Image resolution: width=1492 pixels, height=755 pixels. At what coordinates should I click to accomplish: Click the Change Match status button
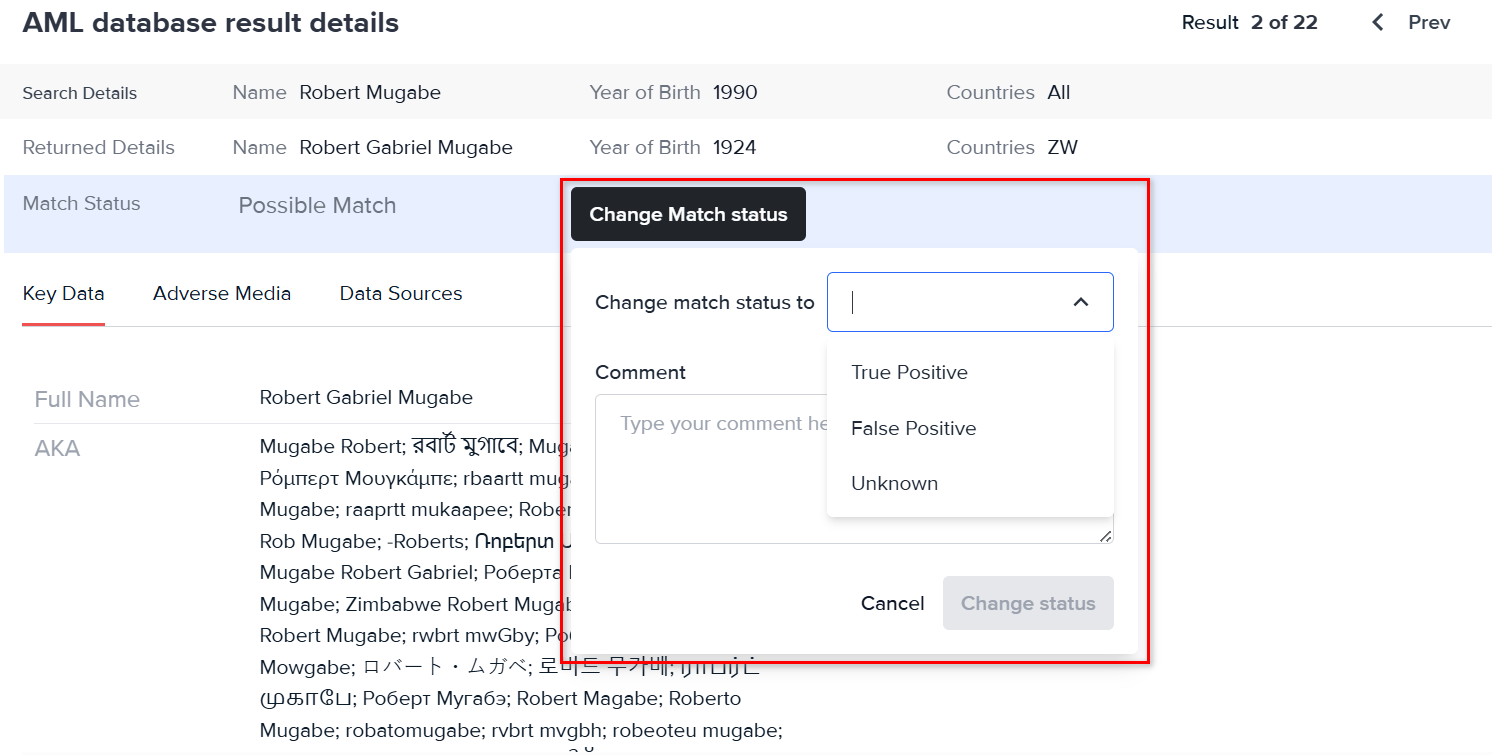[688, 214]
